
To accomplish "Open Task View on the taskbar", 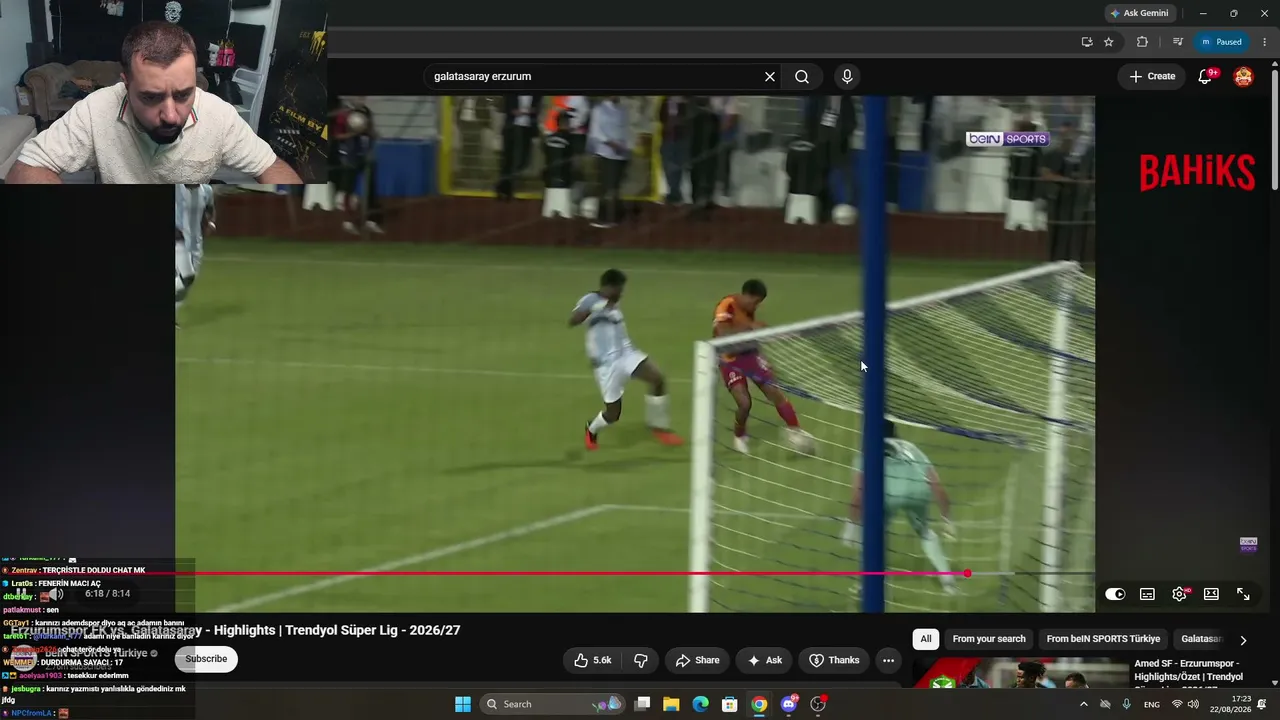I will click(x=643, y=704).
